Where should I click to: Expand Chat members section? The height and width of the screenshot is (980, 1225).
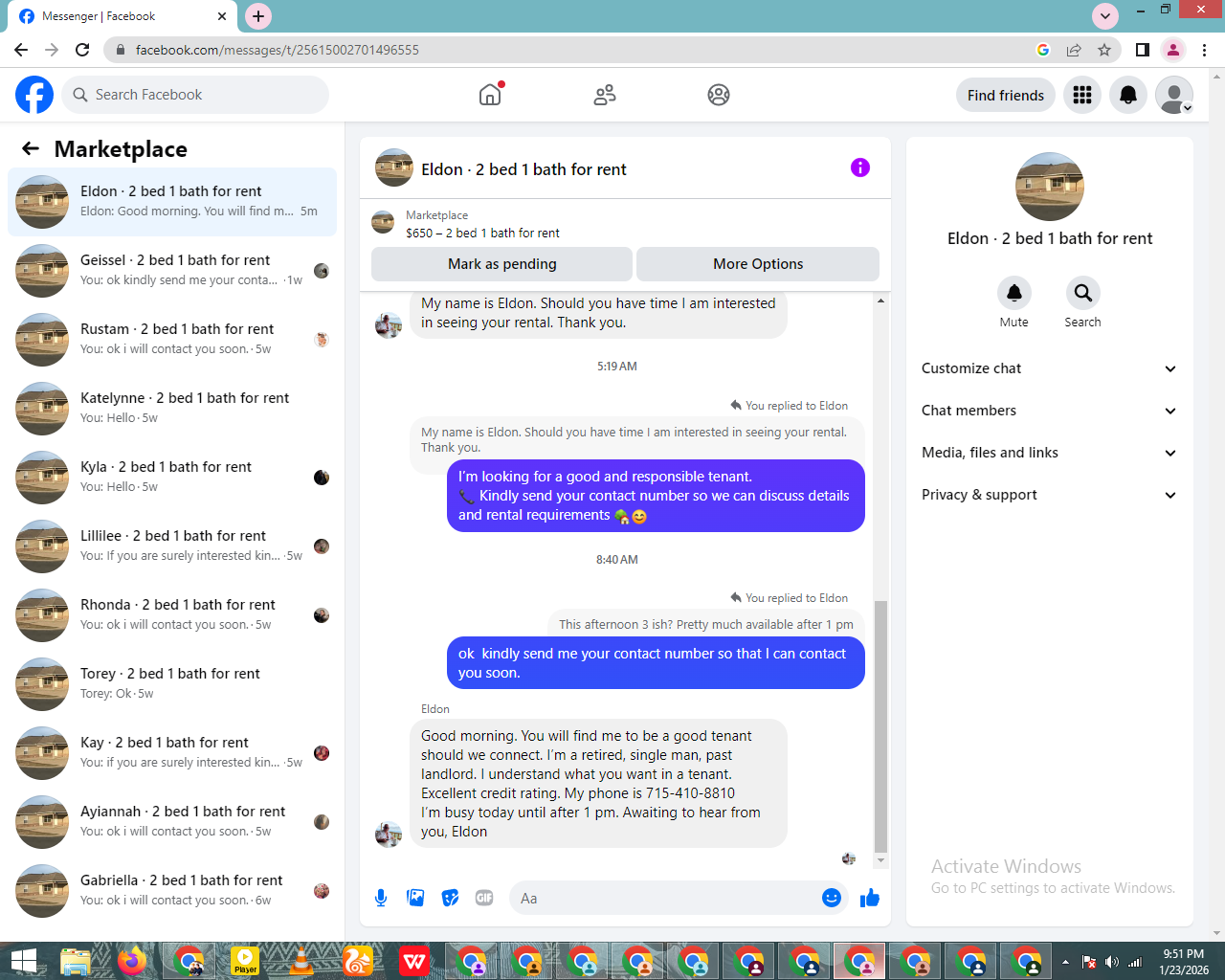(1049, 411)
